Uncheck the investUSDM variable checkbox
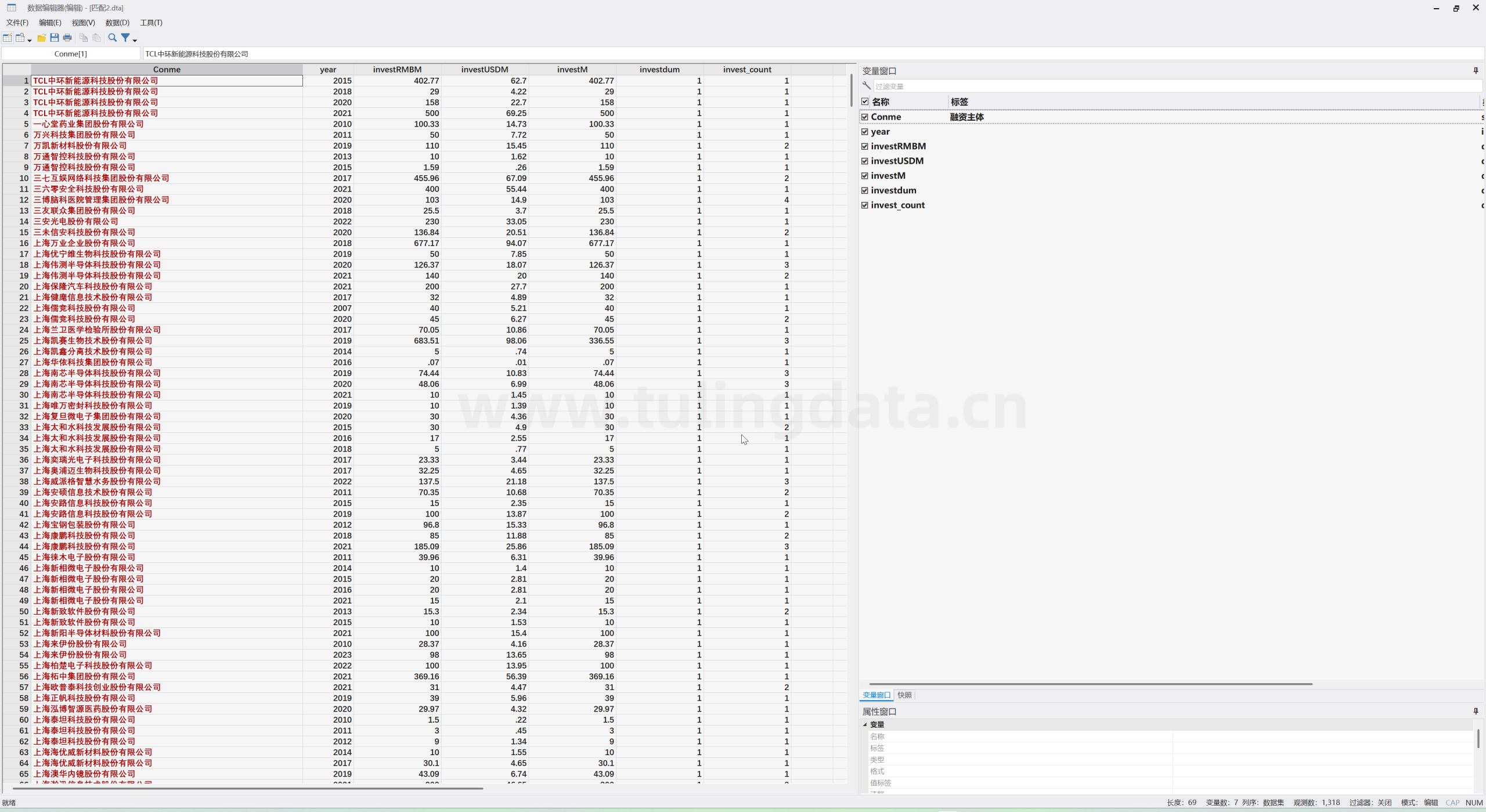 (865, 161)
